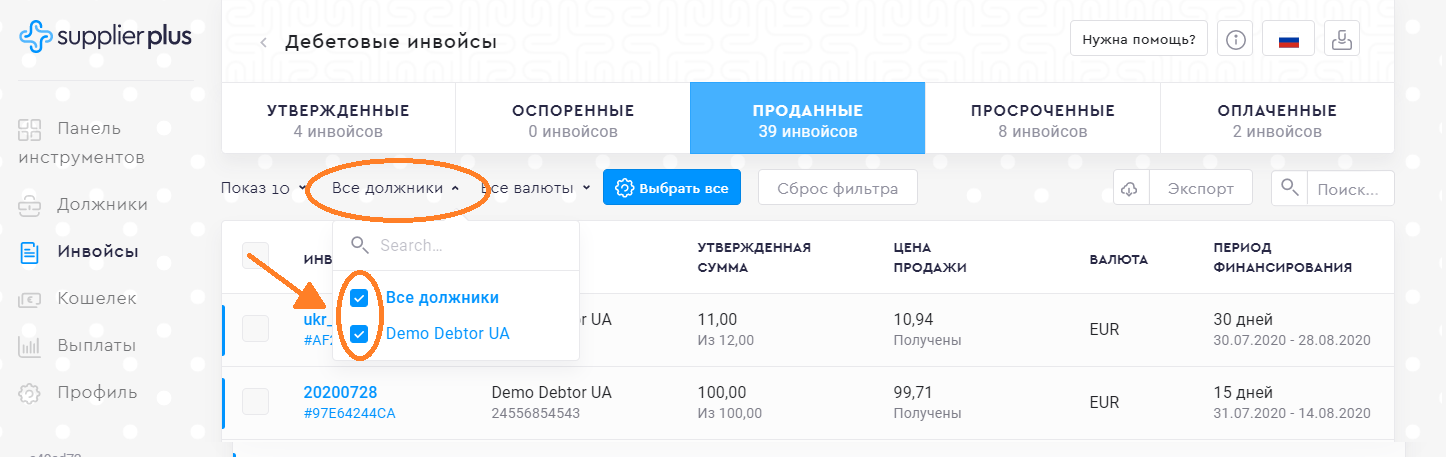Image resolution: width=1446 pixels, height=457 pixels.
Task: Click the Russian flag language icon
Action: 1288,40
